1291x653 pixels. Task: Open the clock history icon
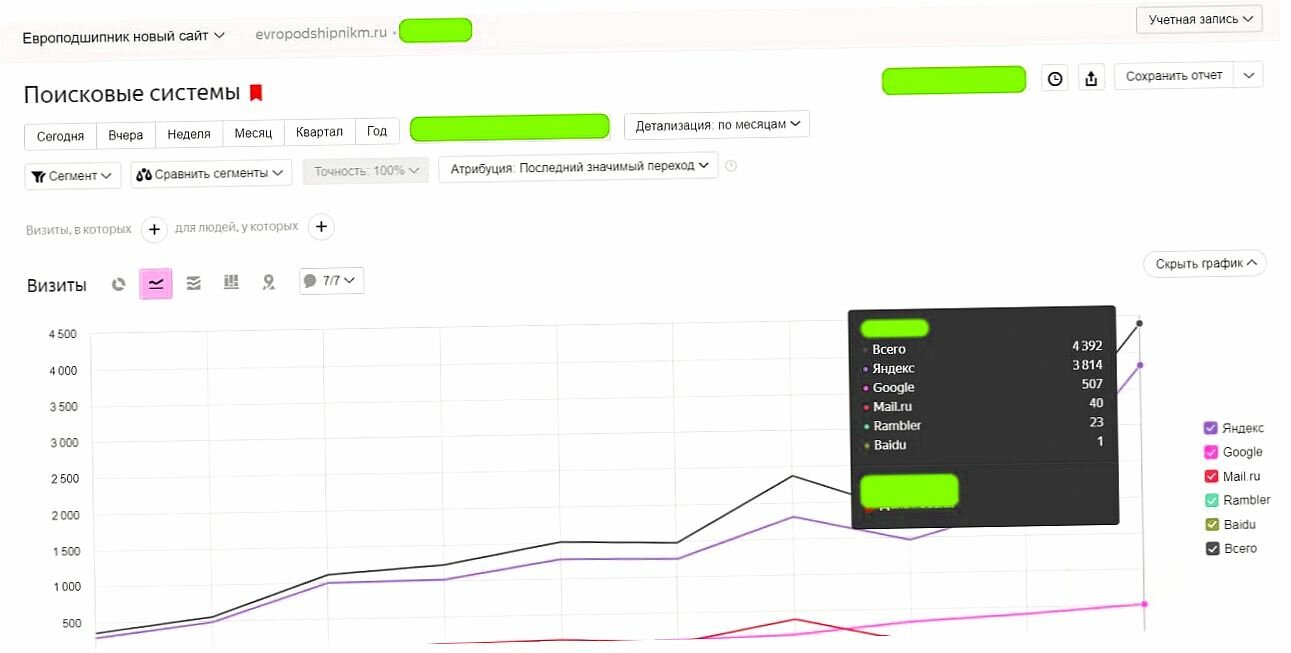tap(1055, 78)
